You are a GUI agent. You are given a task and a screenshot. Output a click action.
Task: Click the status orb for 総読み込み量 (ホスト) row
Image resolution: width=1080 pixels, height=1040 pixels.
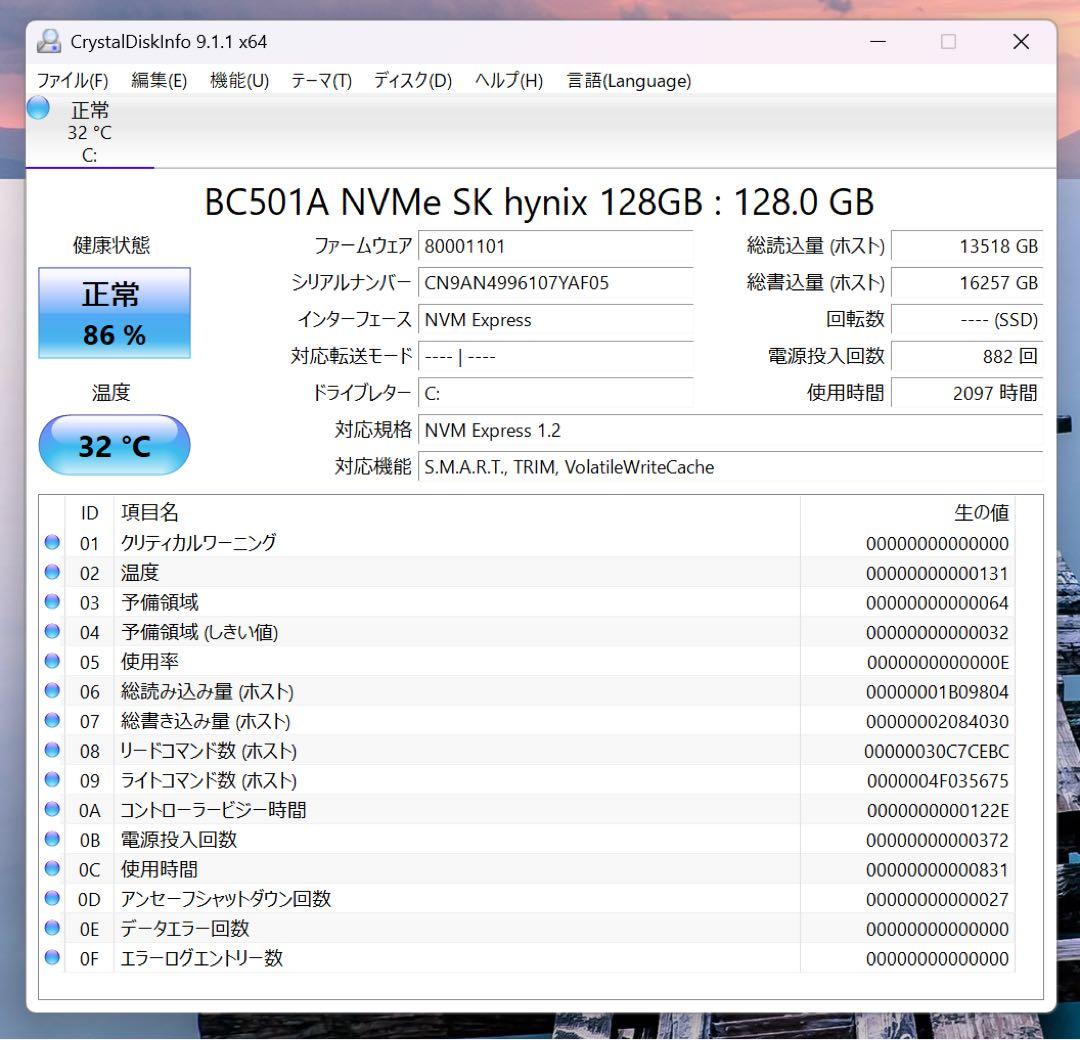click(x=52, y=690)
